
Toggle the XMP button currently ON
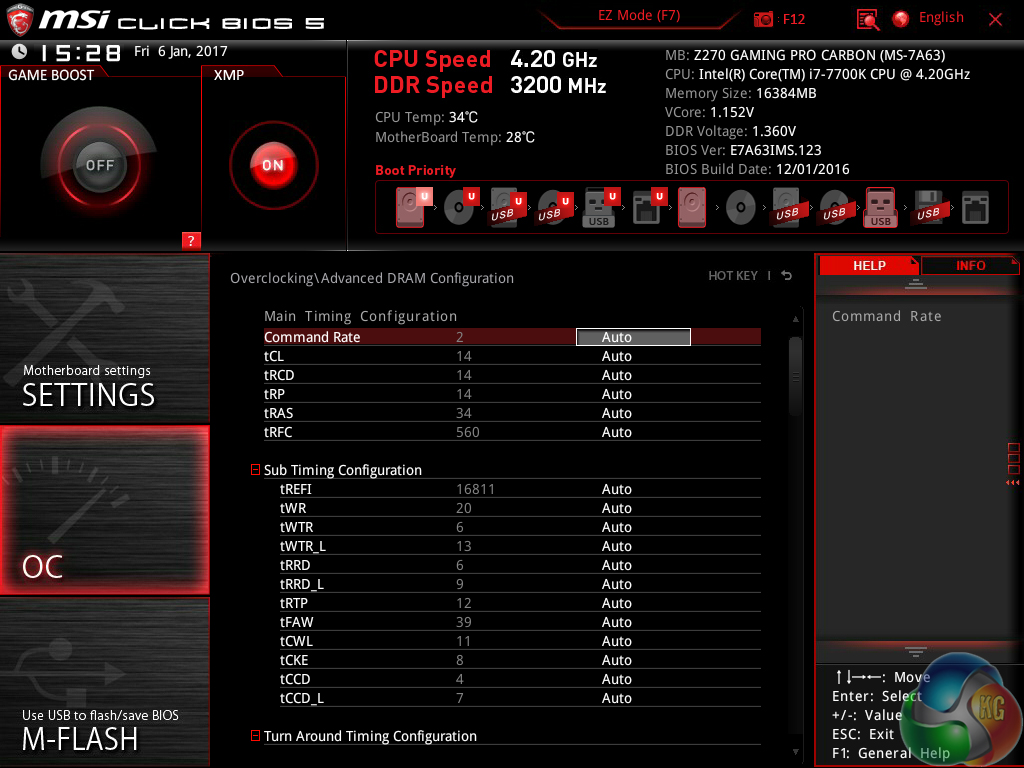[273, 165]
